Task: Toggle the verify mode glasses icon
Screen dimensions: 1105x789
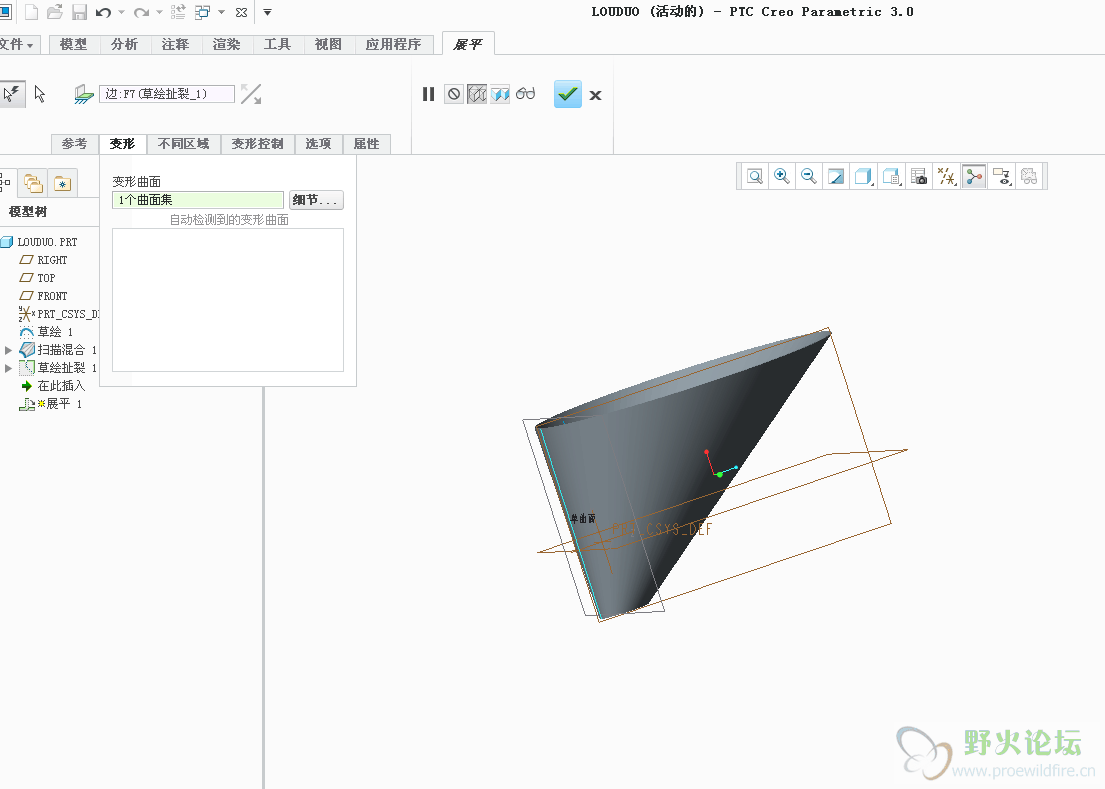Action: (x=526, y=94)
